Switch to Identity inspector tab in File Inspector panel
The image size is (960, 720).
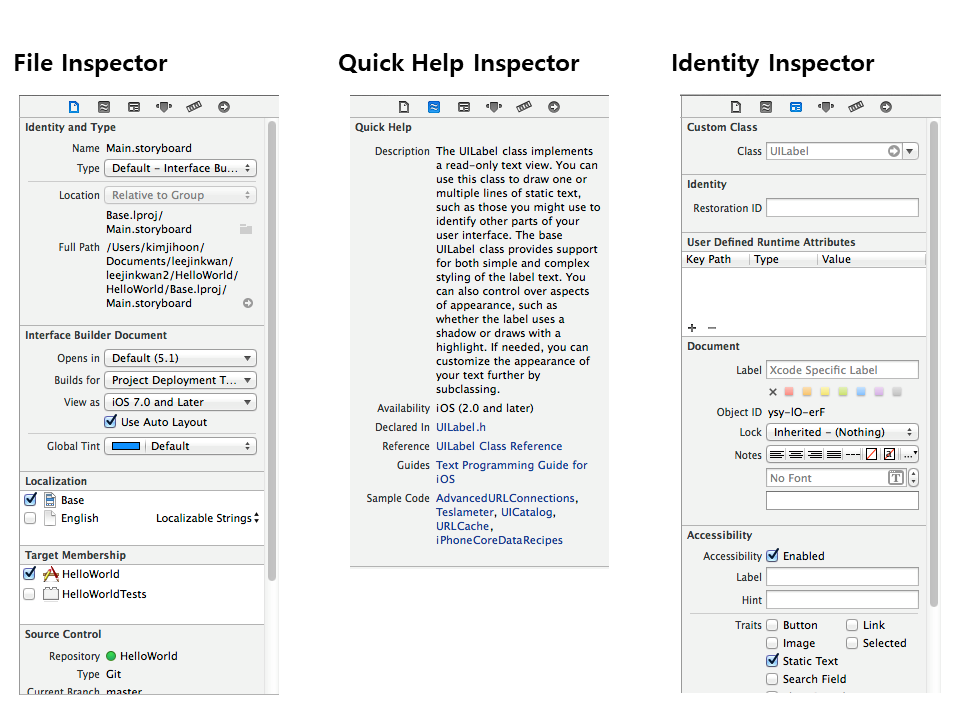click(134, 106)
